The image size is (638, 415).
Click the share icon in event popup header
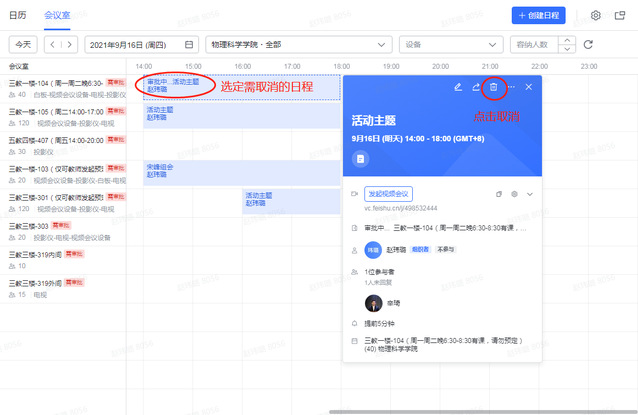pos(476,88)
